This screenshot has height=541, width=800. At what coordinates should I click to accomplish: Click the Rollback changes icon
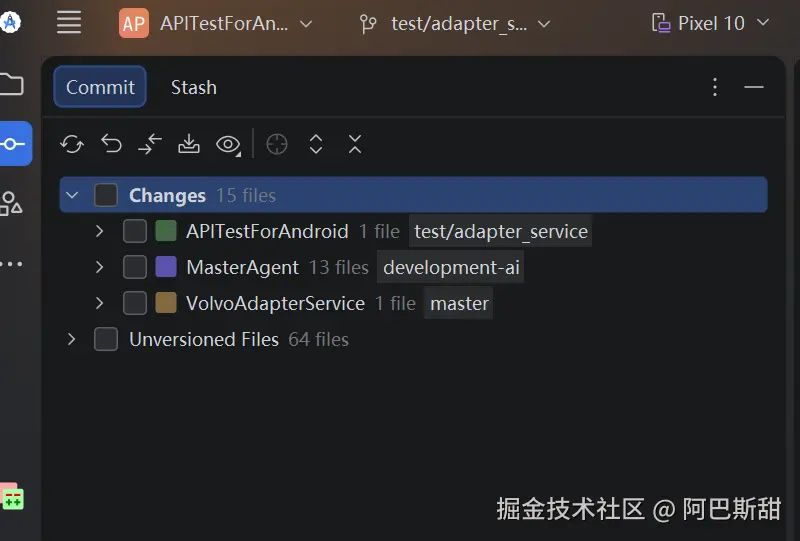pos(111,144)
